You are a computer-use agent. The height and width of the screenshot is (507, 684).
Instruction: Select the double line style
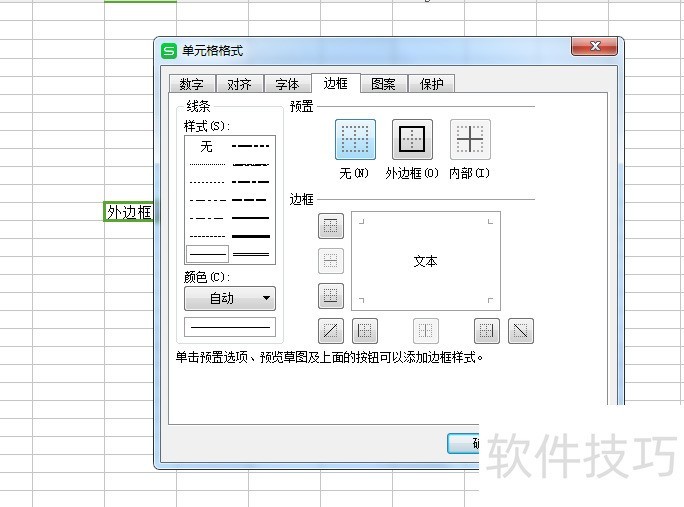pyautogui.click(x=251, y=254)
